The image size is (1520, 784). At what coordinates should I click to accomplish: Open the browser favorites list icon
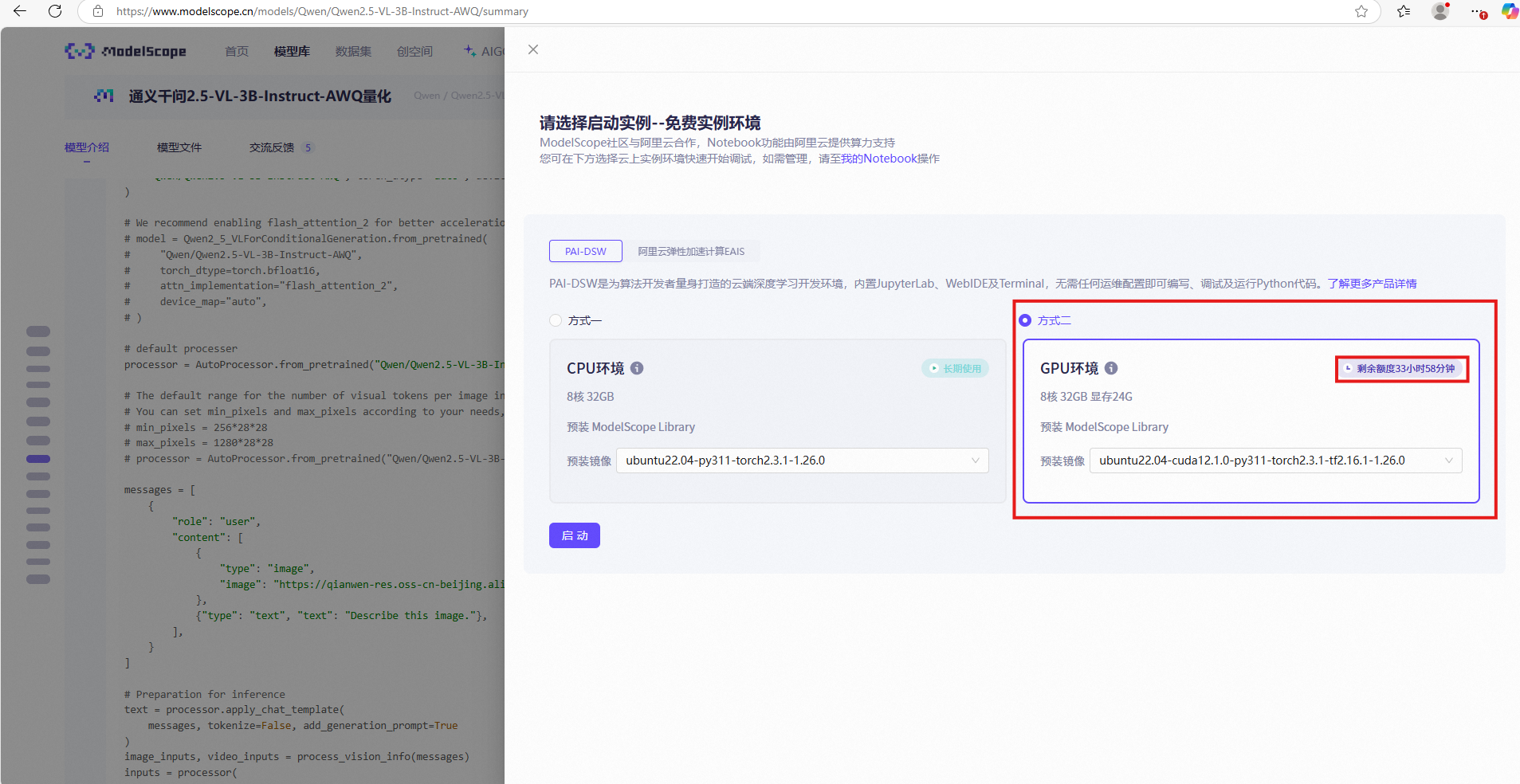(1404, 11)
